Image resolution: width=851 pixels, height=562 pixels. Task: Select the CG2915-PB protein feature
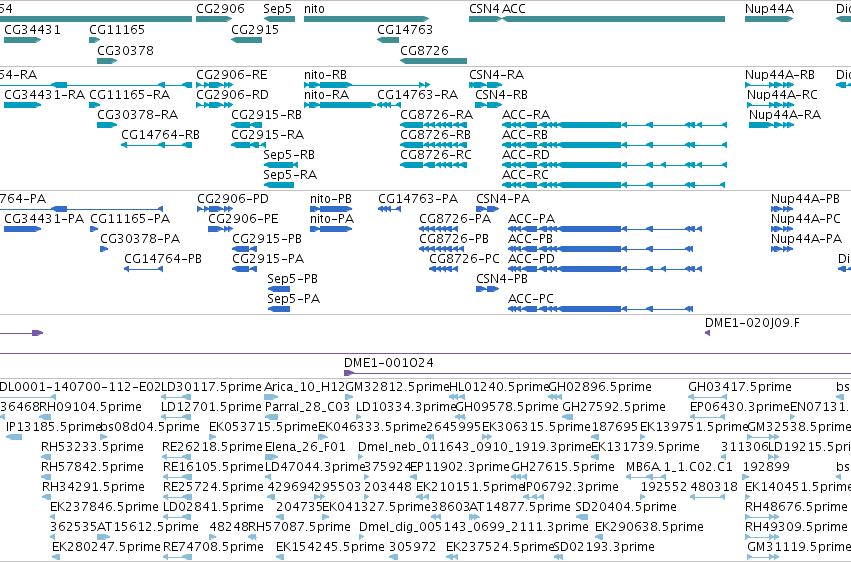[x=245, y=249]
